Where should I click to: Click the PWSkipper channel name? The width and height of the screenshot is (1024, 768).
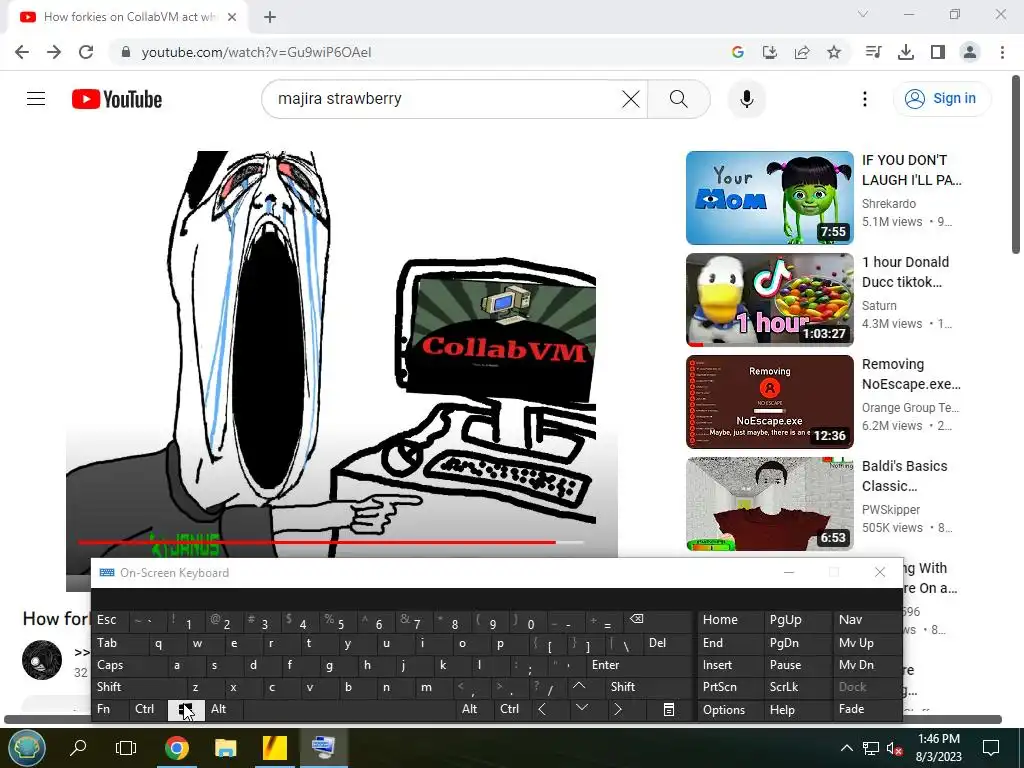point(891,509)
